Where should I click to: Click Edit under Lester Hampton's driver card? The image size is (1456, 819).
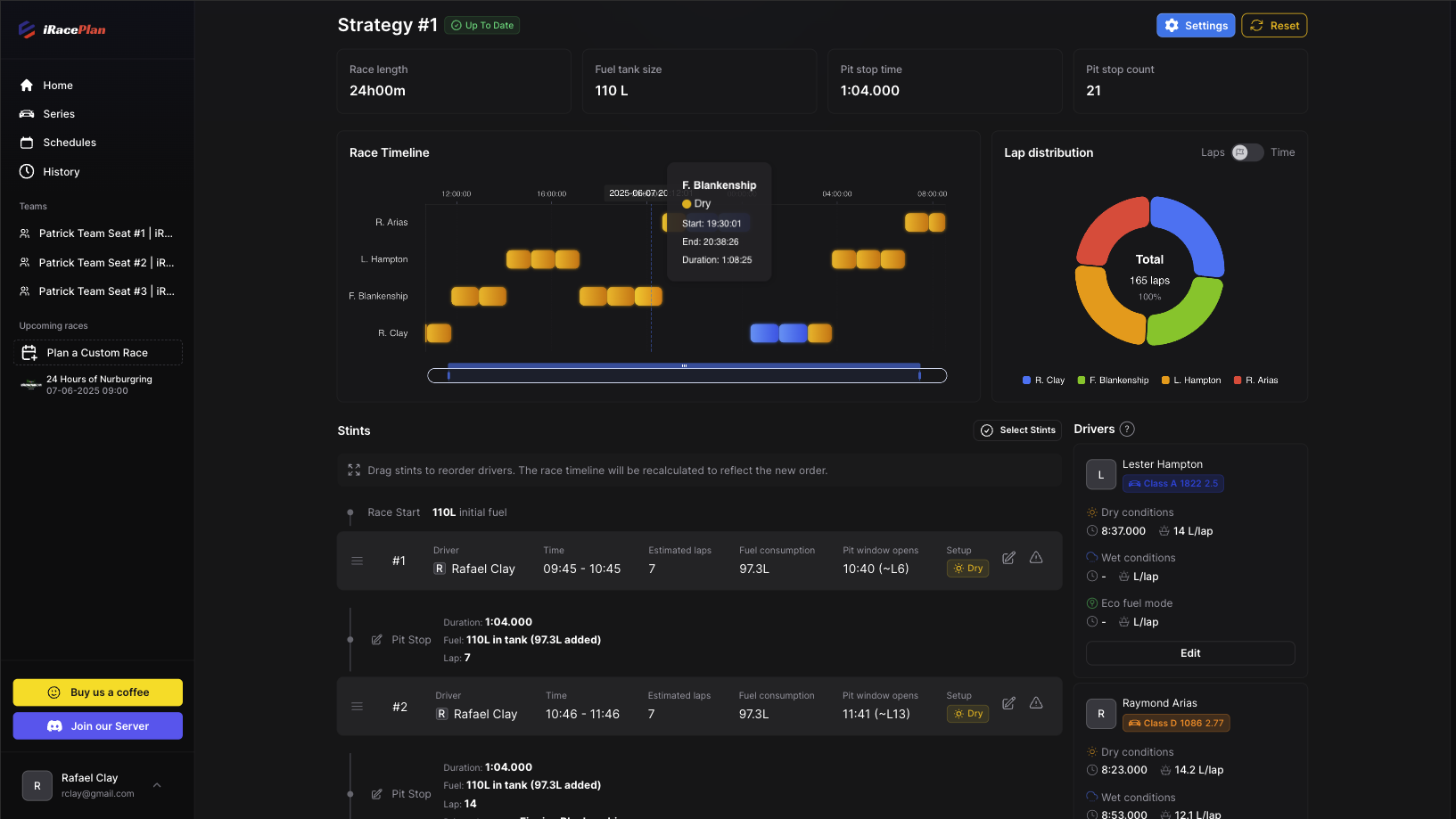(1190, 653)
